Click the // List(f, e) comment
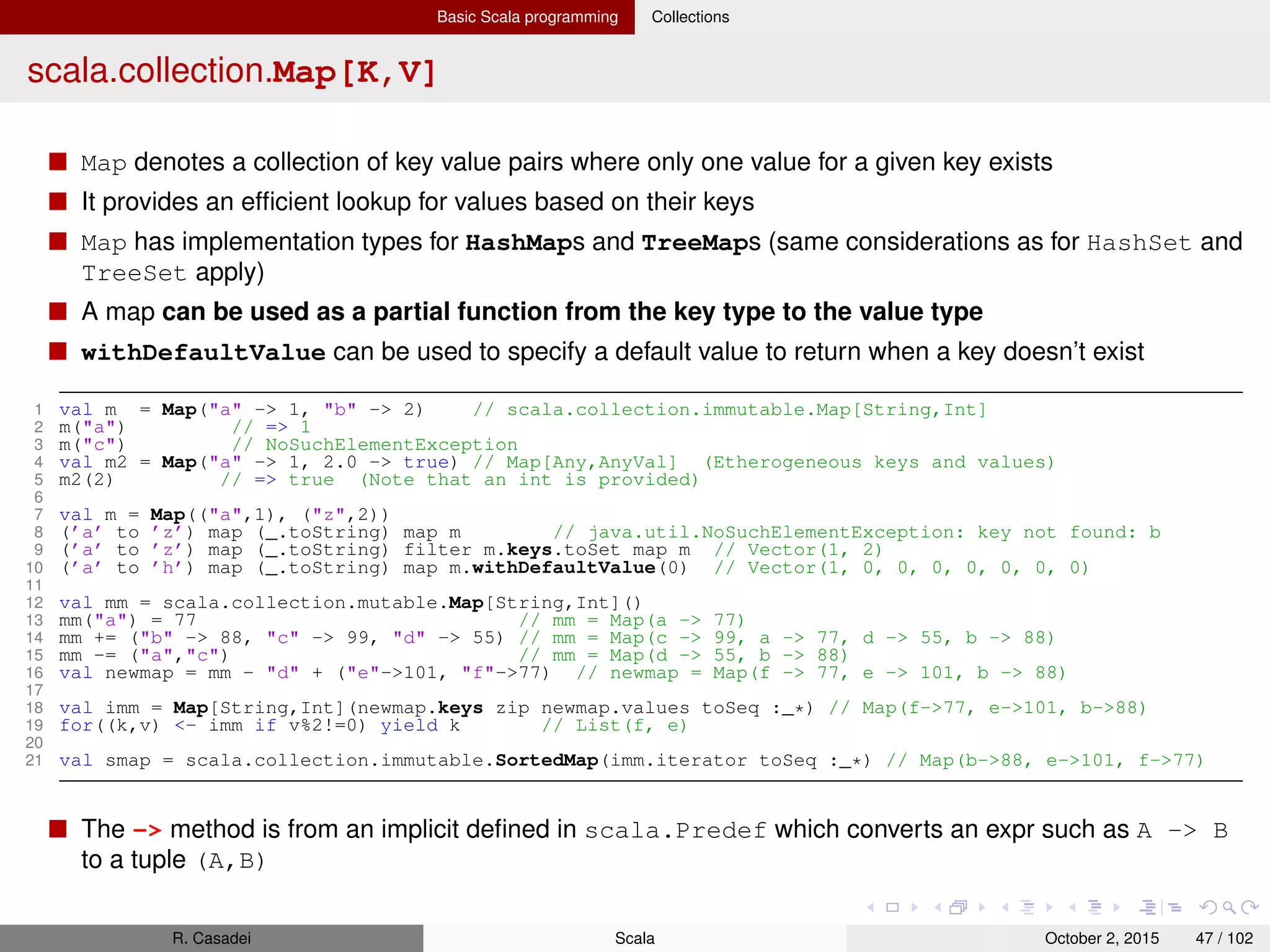 tap(614, 726)
